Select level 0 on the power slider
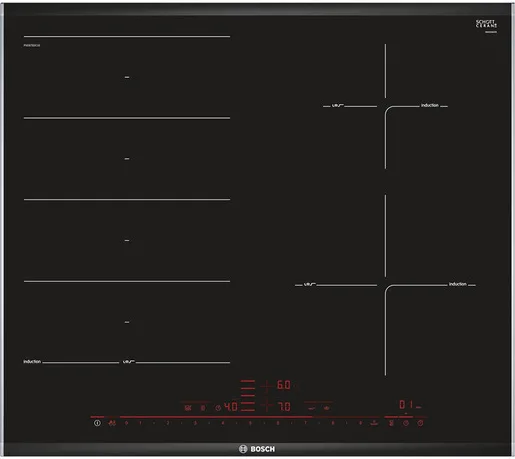515x459 pixels. click(x=126, y=423)
